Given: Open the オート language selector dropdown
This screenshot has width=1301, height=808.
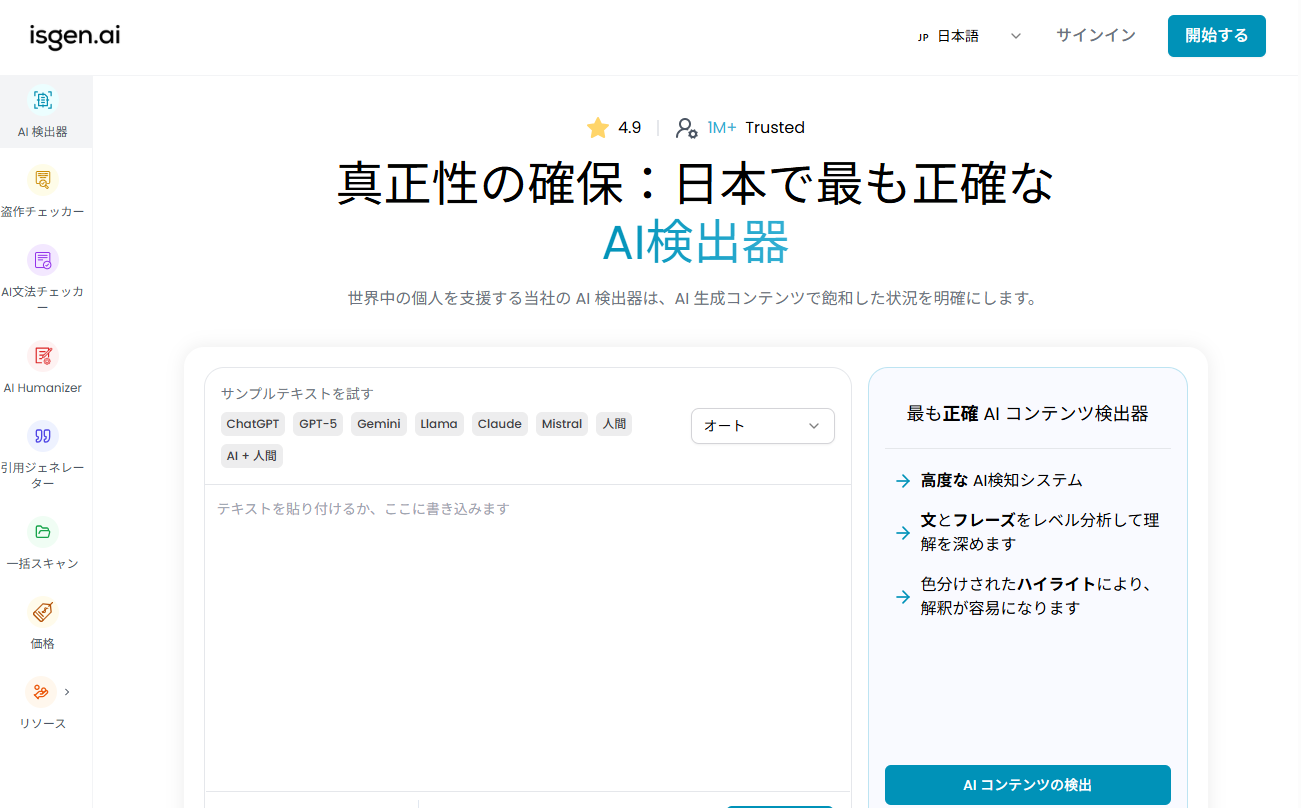Looking at the screenshot, I should [763, 426].
